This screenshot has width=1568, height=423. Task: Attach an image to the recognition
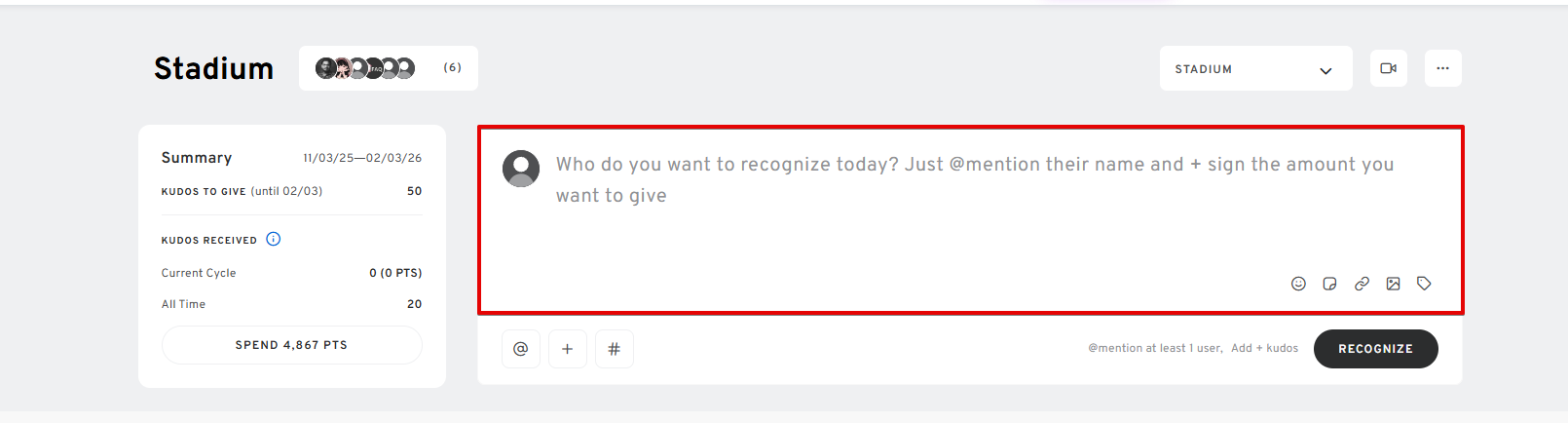[x=1393, y=284]
